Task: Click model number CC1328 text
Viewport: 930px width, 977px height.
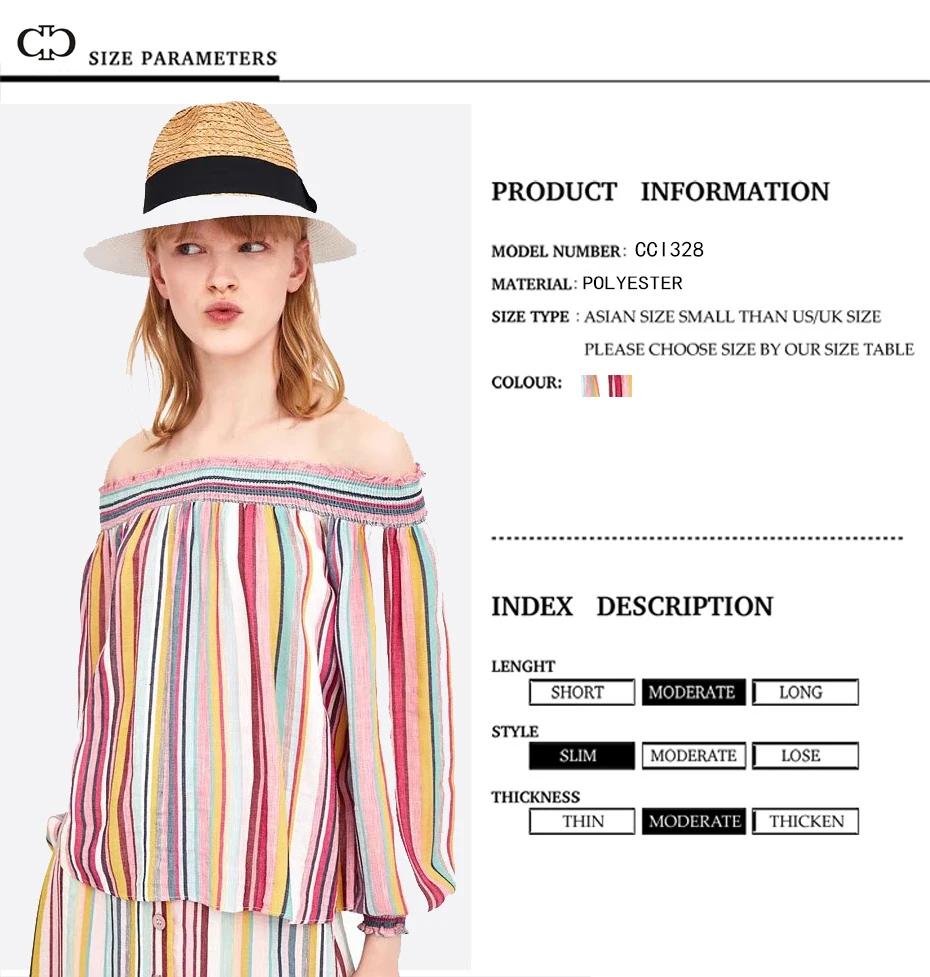Action: 669,250
